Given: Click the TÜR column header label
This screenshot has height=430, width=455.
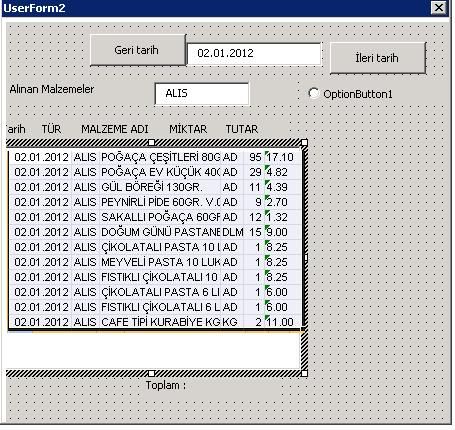Looking at the screenshot, I should [51, 129].
